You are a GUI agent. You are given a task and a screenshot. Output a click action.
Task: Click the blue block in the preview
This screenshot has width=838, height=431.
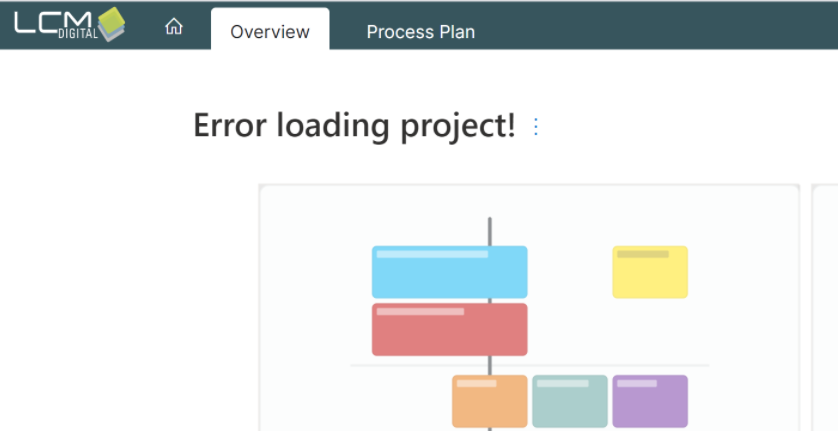point(449,277)
